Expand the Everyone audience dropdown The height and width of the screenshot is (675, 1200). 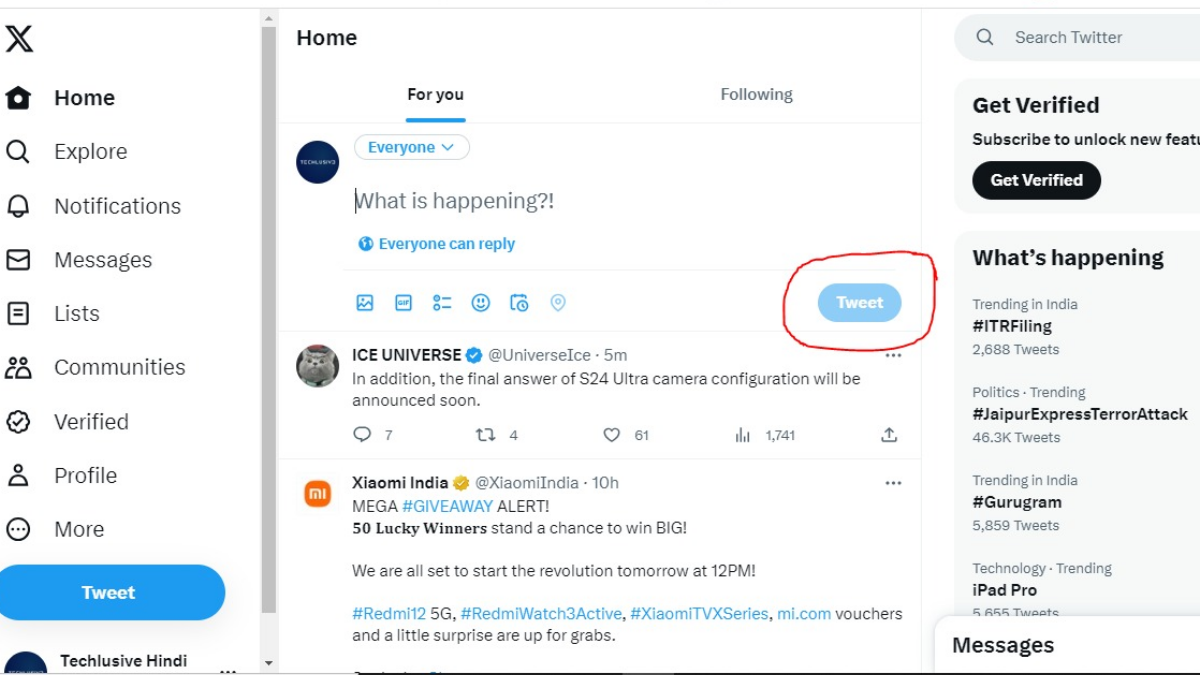411,148
